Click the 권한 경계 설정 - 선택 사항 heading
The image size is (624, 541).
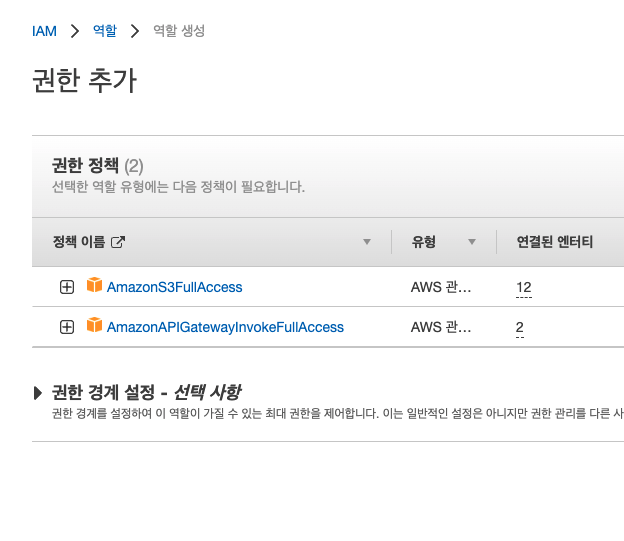pyautogui.click(x=146, y=393)
